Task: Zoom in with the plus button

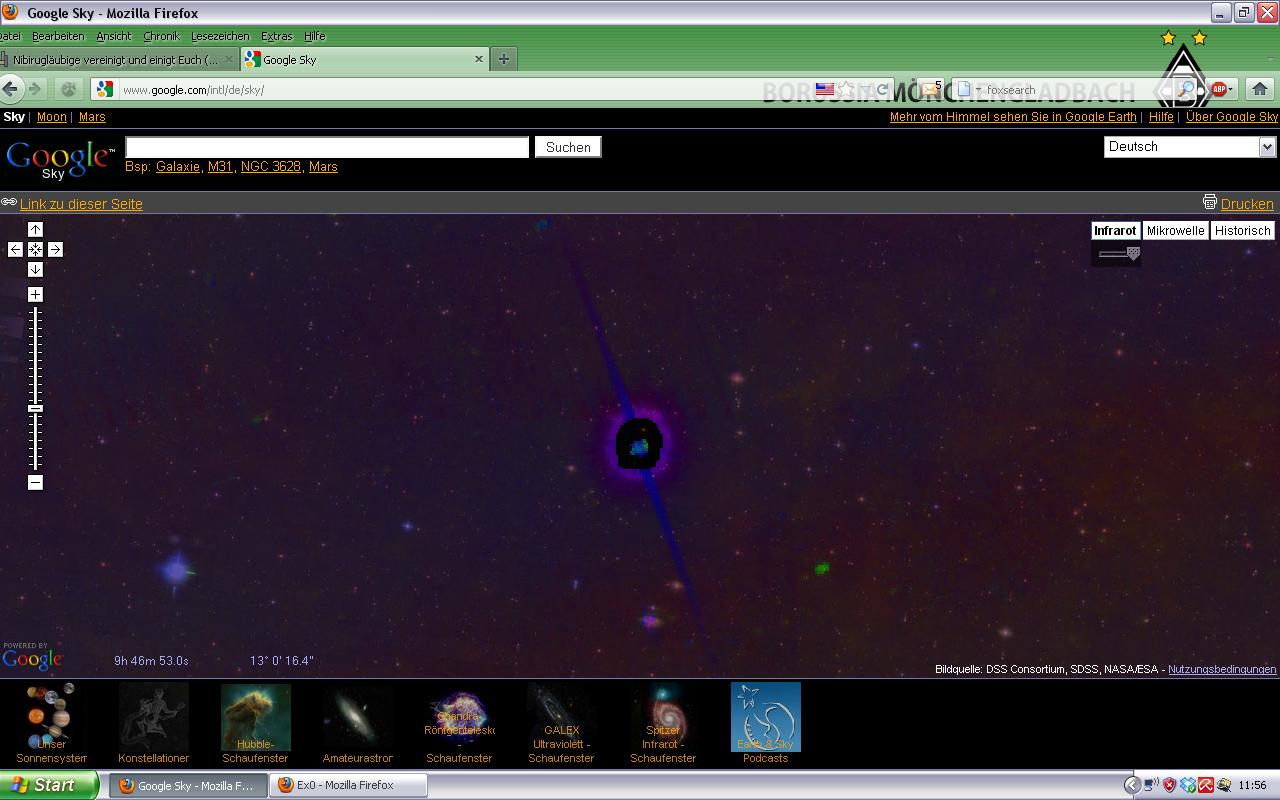Action: pyautogui.click(x=35, y=294)
